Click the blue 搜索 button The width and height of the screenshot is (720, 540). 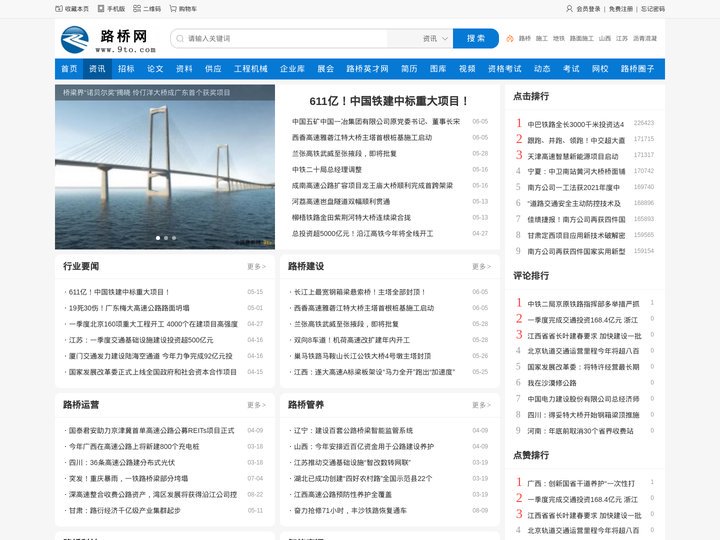tap(476, 39)
